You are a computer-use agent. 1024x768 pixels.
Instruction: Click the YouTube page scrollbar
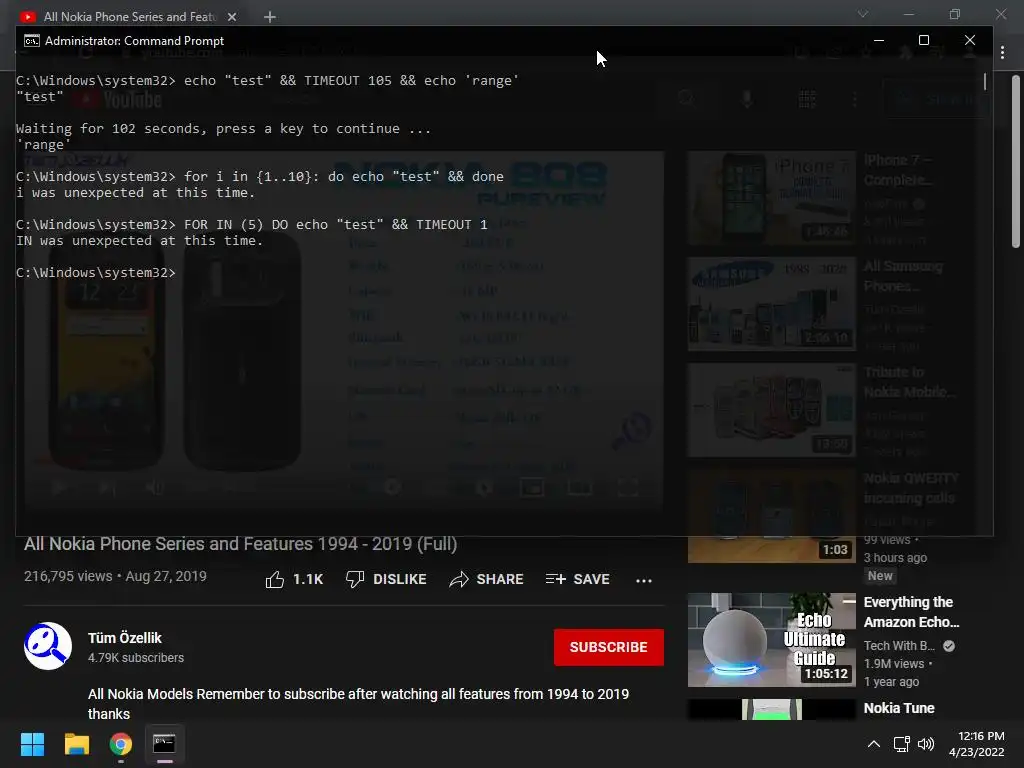click(1016, 161)
